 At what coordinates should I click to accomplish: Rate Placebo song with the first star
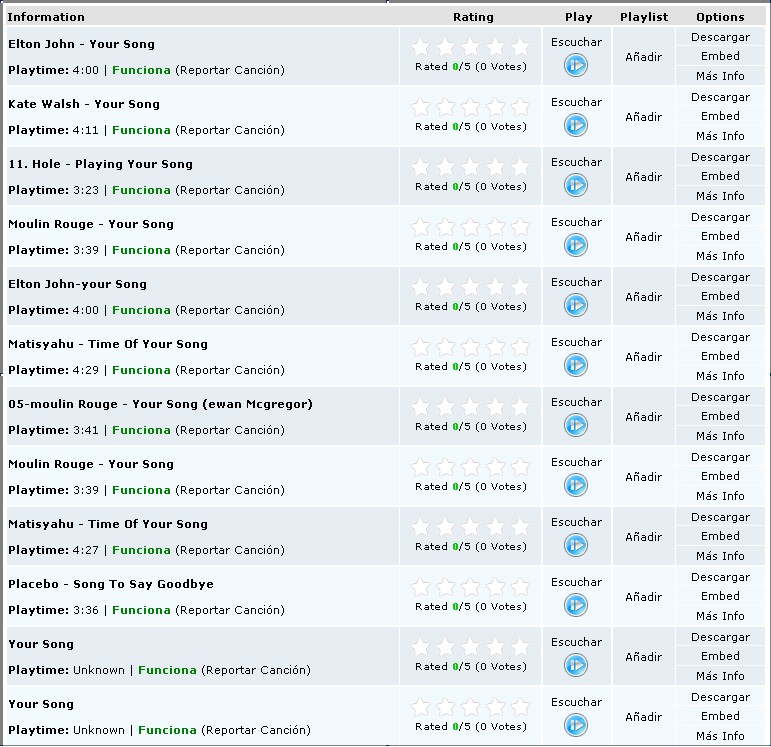click(x=420, y=587)
